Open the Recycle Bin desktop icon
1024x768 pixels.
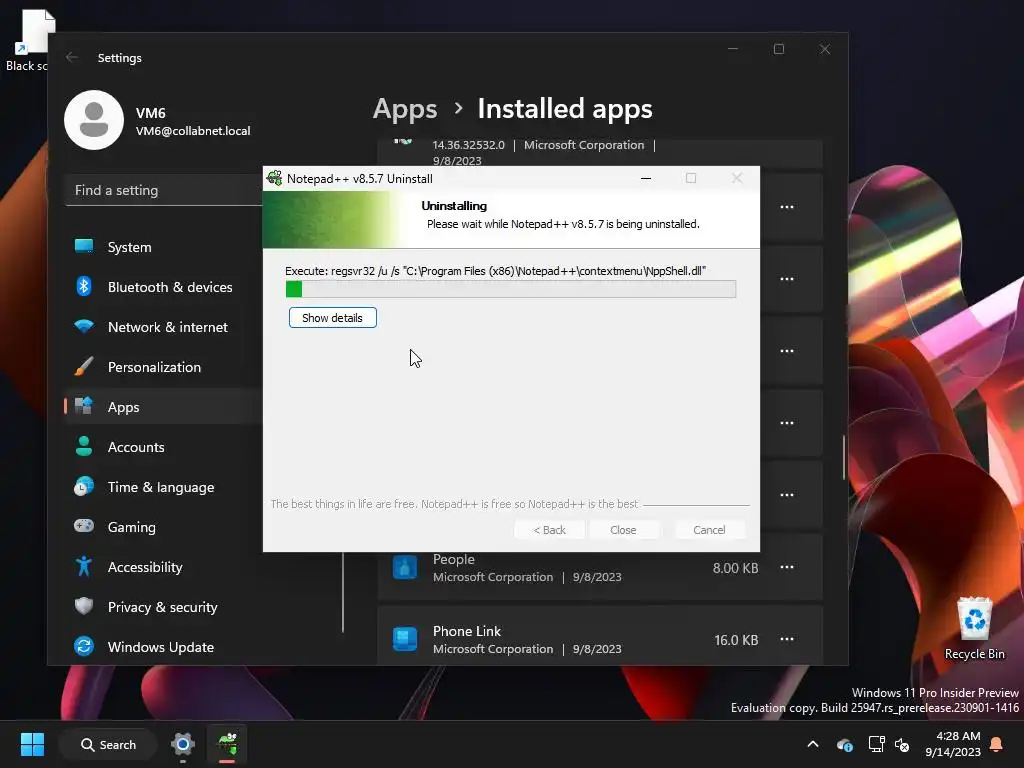974,628
